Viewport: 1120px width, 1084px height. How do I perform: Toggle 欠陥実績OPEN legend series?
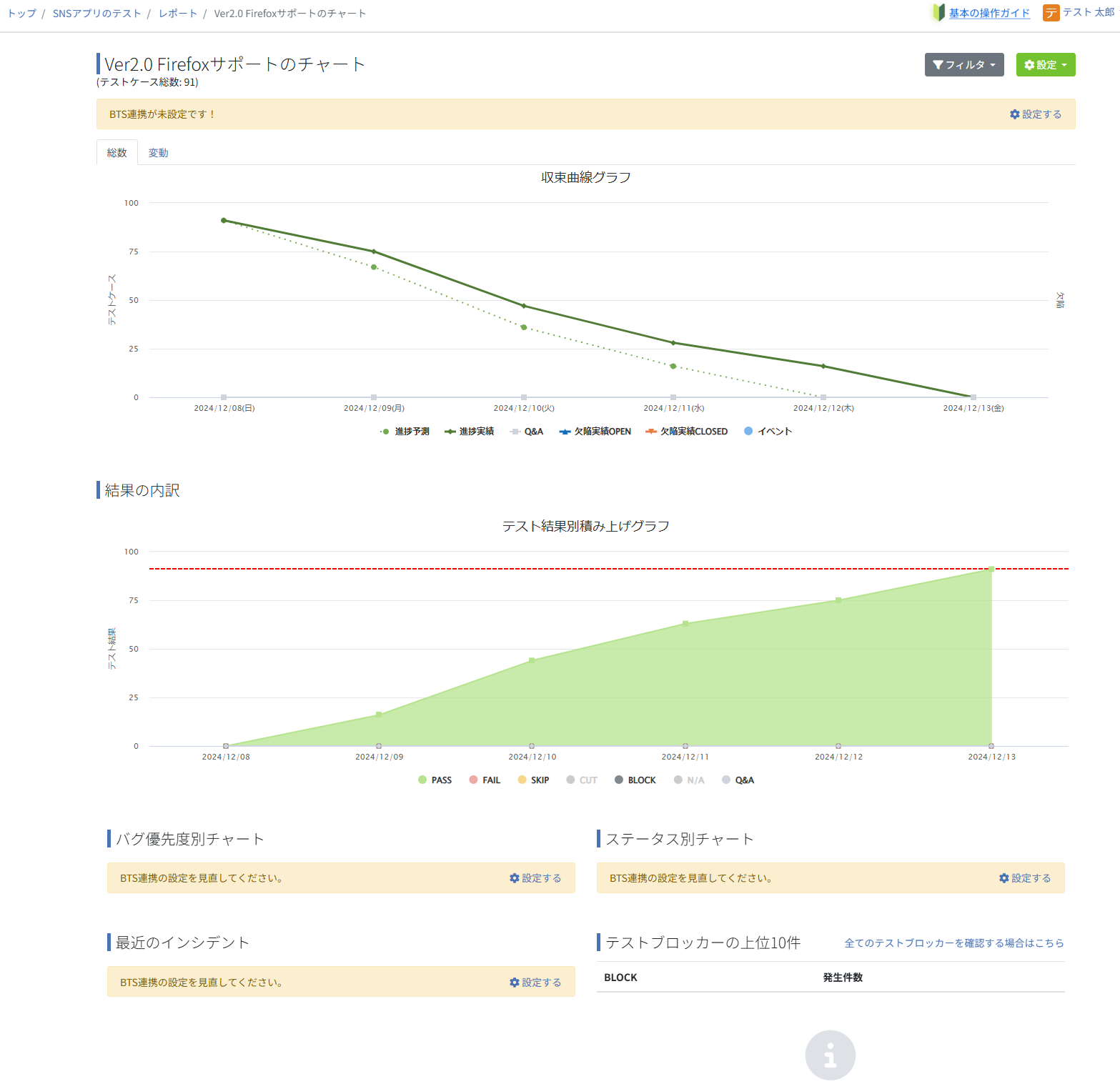coord(595,432)
